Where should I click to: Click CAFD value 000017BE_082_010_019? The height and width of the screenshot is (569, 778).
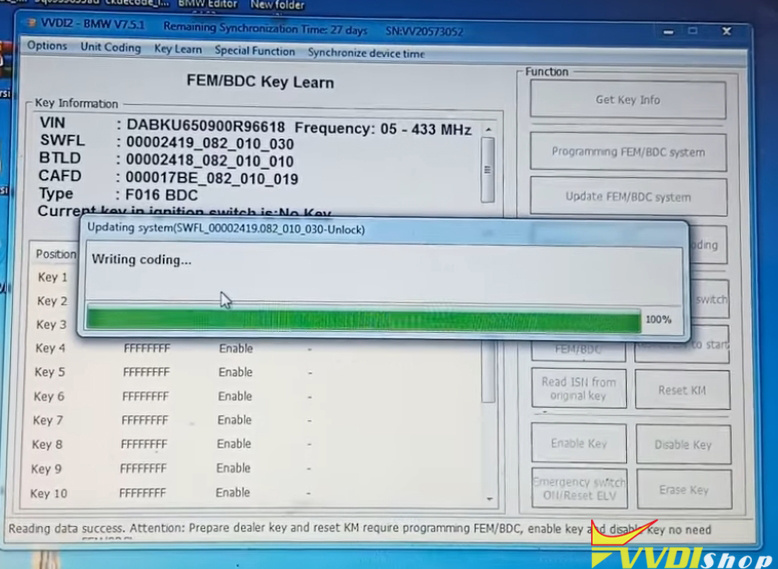[x=211, y=179]
